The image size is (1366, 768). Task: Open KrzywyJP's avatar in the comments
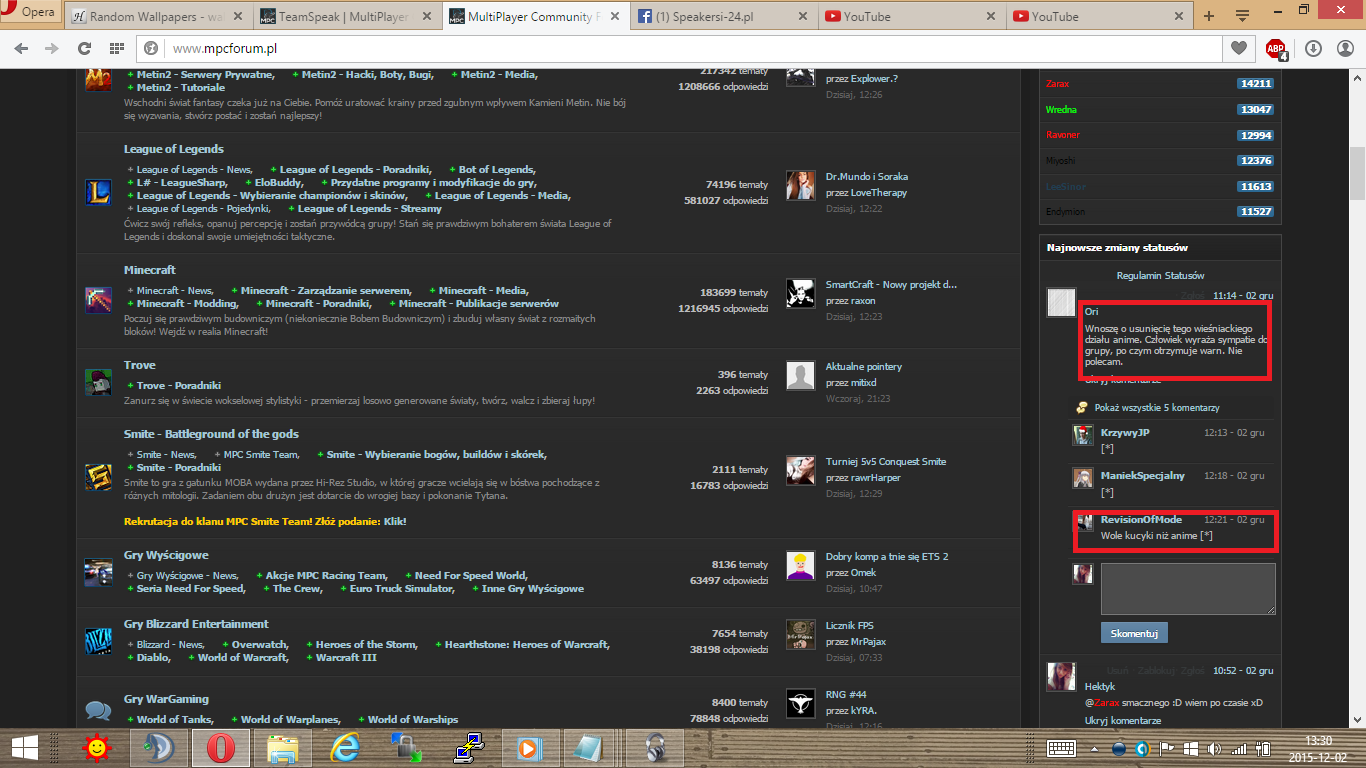pyautogui.click(x=1083, y=435)
